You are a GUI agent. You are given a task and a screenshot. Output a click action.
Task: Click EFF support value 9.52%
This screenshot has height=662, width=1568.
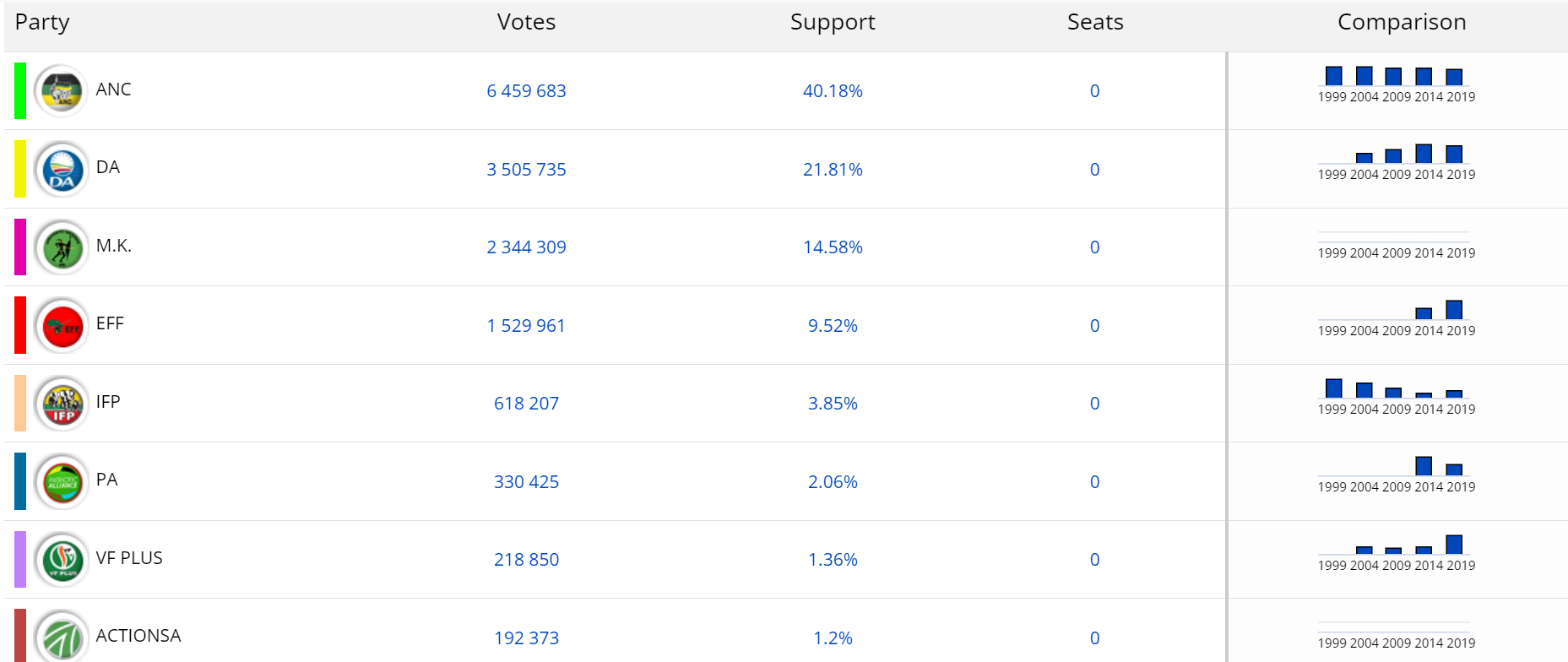coord(833,326)
